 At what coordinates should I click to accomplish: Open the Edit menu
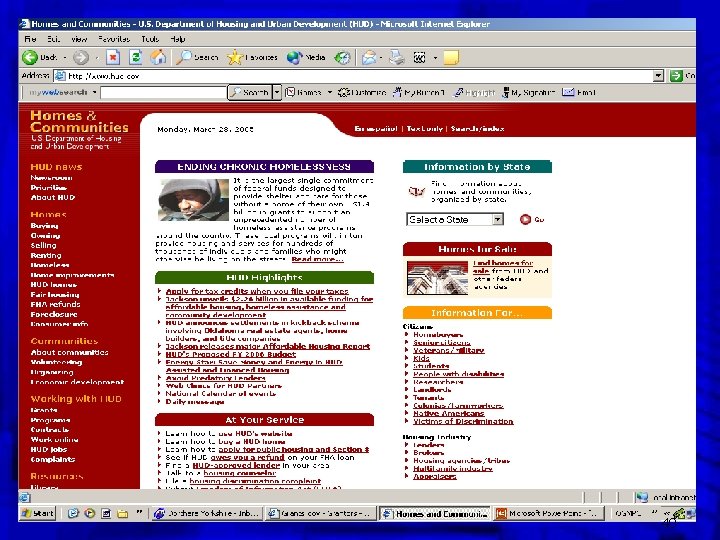[x=53, y=39]
